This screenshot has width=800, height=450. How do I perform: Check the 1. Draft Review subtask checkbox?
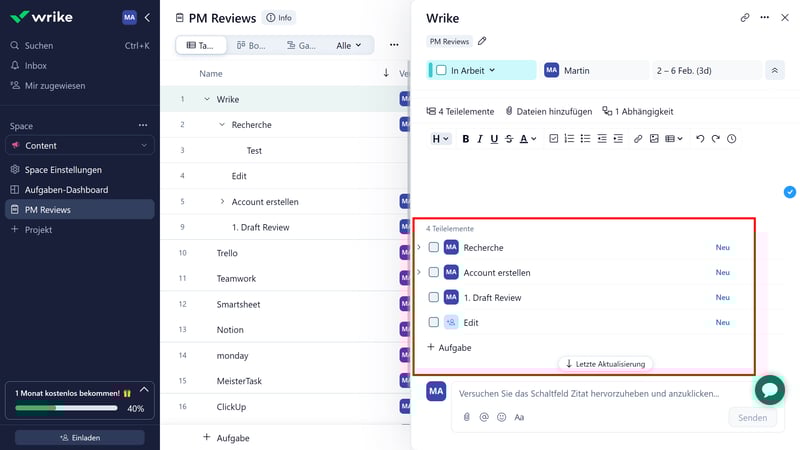click(433, 297)
